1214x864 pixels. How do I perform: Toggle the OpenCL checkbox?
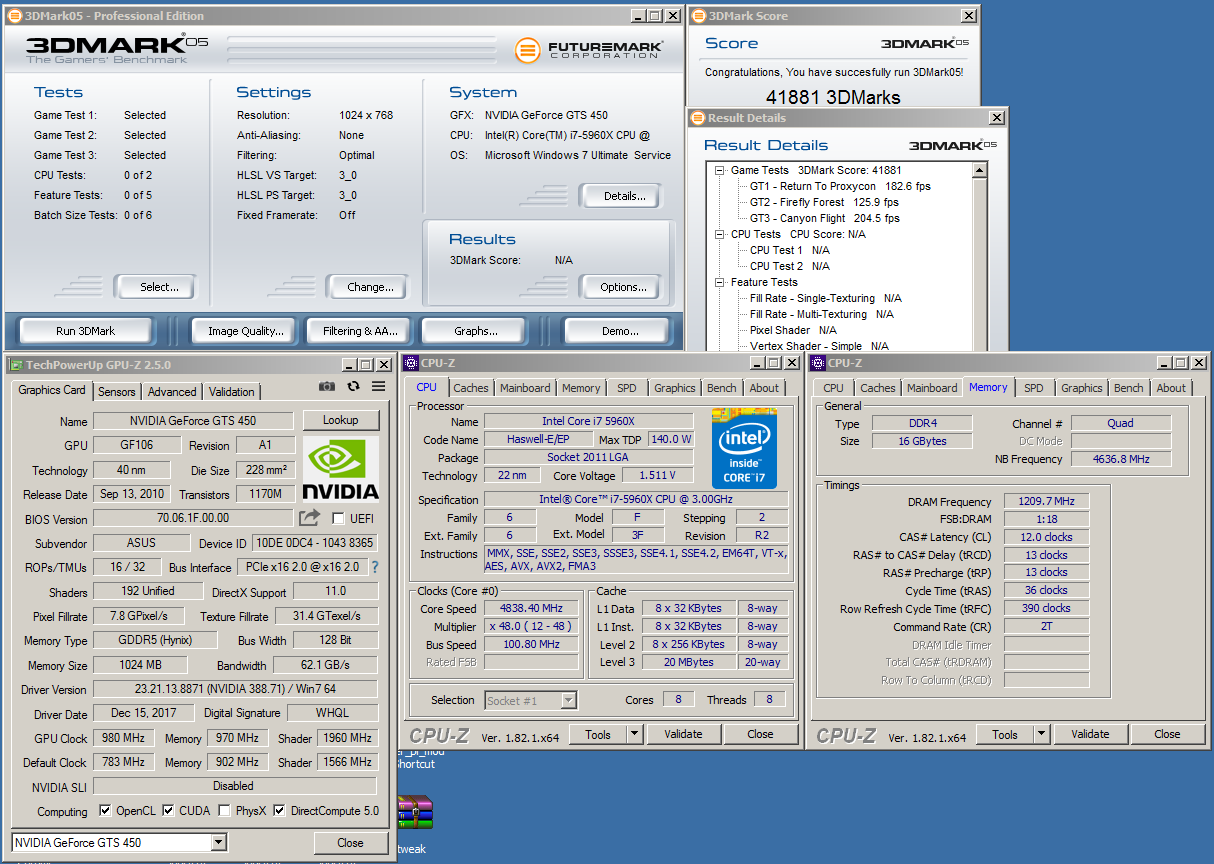point(106,811)
